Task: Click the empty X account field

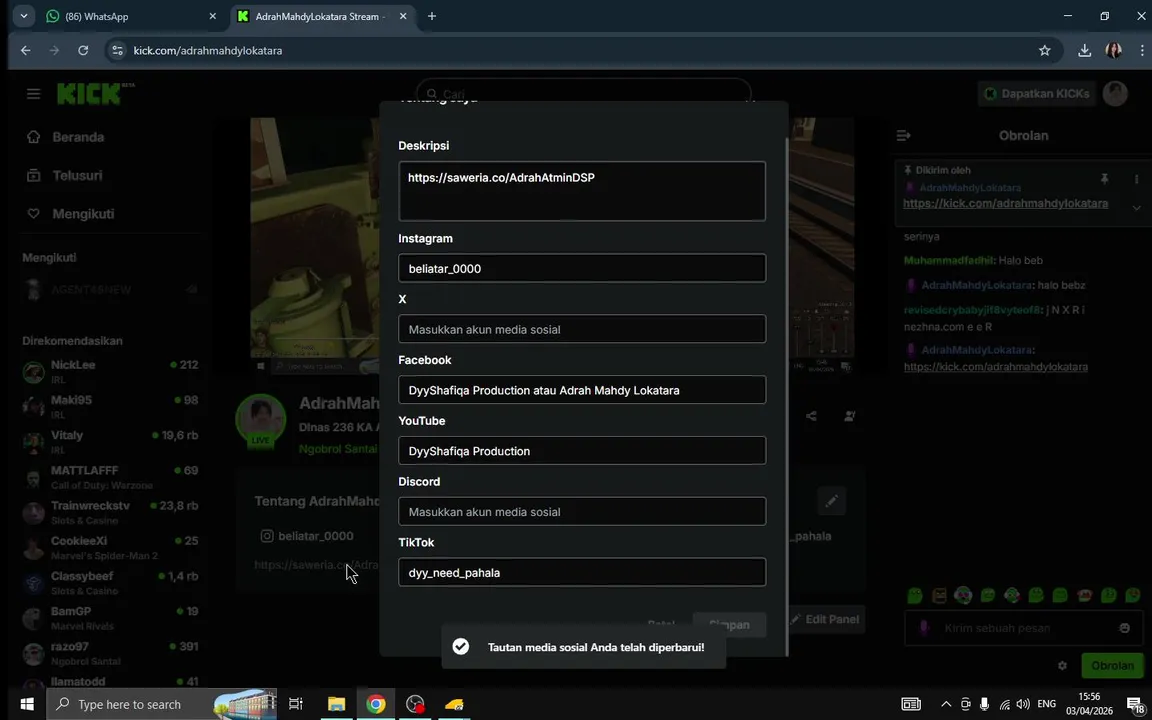Action: click(582, 329)
